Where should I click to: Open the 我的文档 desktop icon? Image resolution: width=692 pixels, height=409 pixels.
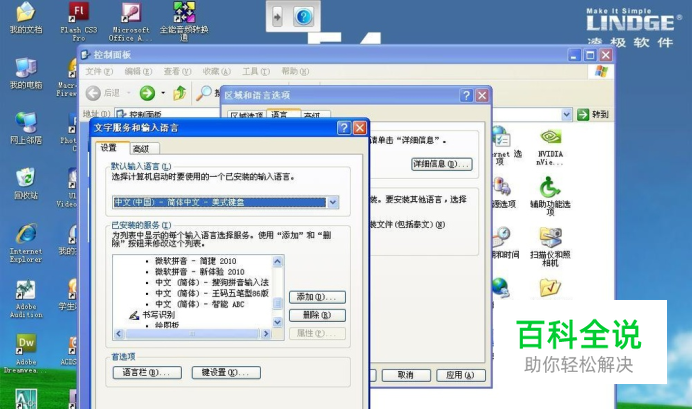26,19
